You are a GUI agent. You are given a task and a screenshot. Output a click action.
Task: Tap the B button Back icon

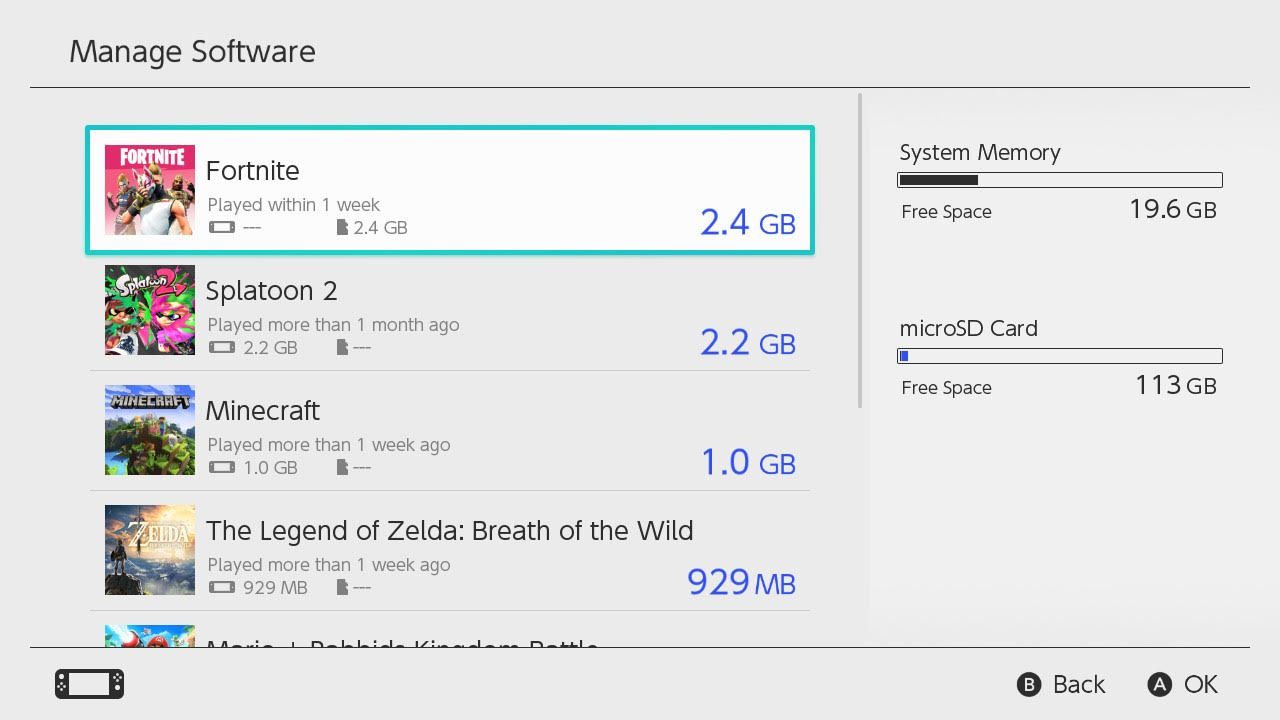pyautogui.click(x=1029, y=684)
